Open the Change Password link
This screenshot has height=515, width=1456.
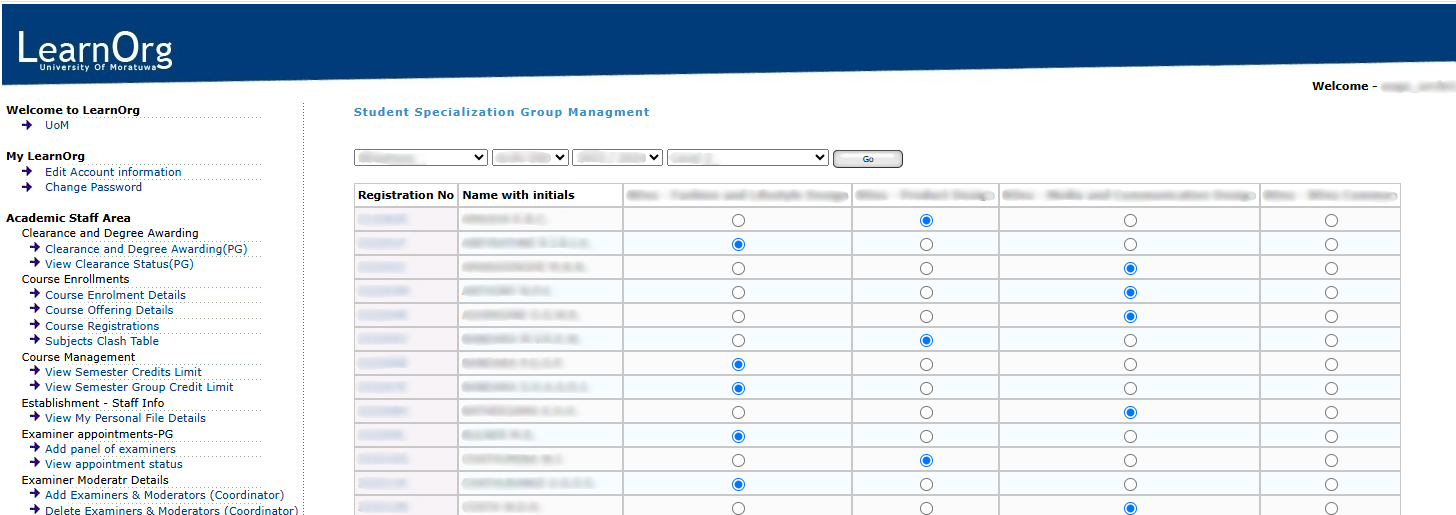coord(93,187)
